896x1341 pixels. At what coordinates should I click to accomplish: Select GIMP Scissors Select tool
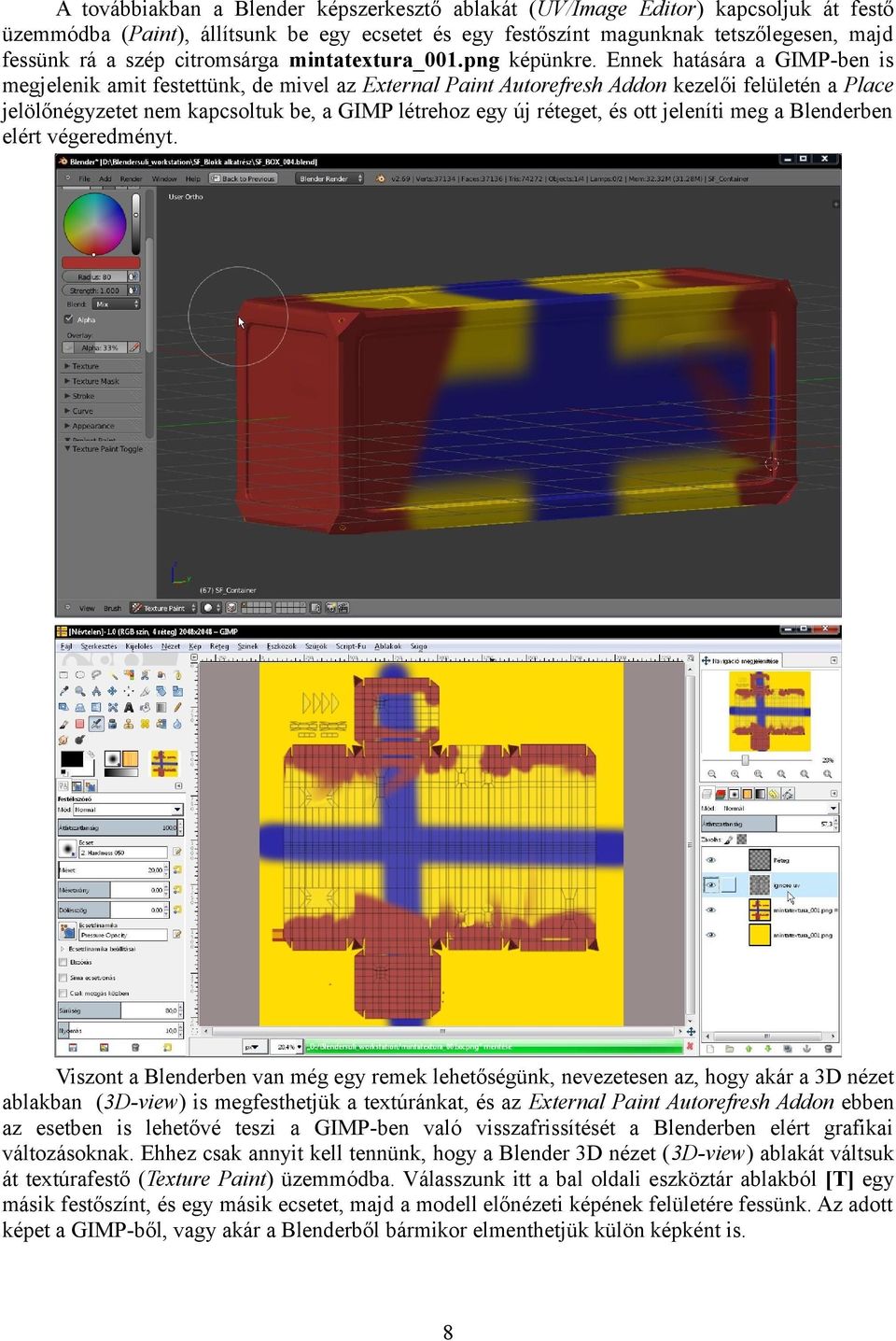145,675
